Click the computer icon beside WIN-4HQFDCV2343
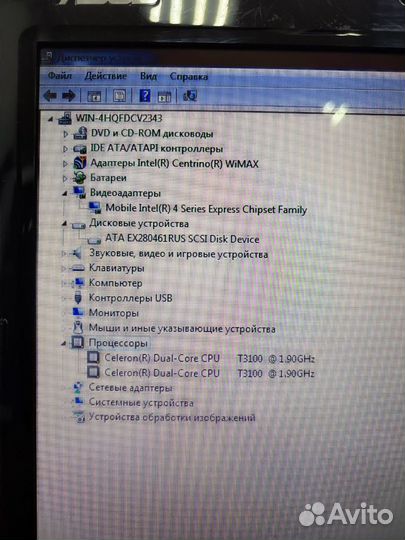The height and width of the screenshot is (540, 405). 65,118
